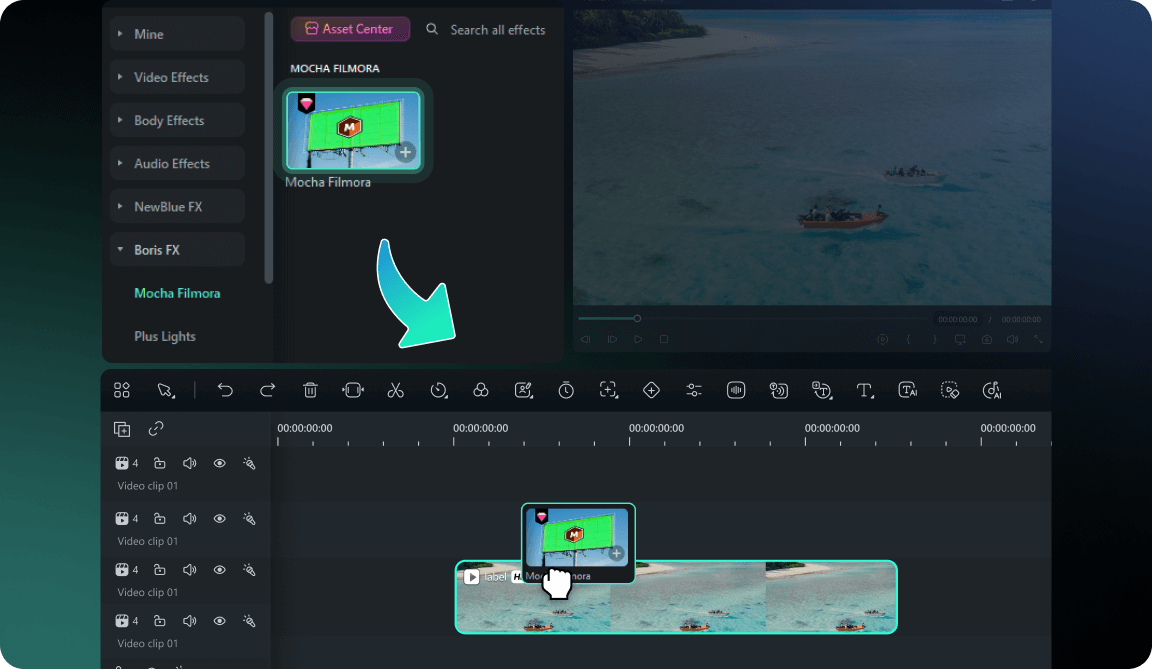This screenshot has height=669, width=1152.
Task: Click the preview current timecode field
Action: tap(957, 319)
